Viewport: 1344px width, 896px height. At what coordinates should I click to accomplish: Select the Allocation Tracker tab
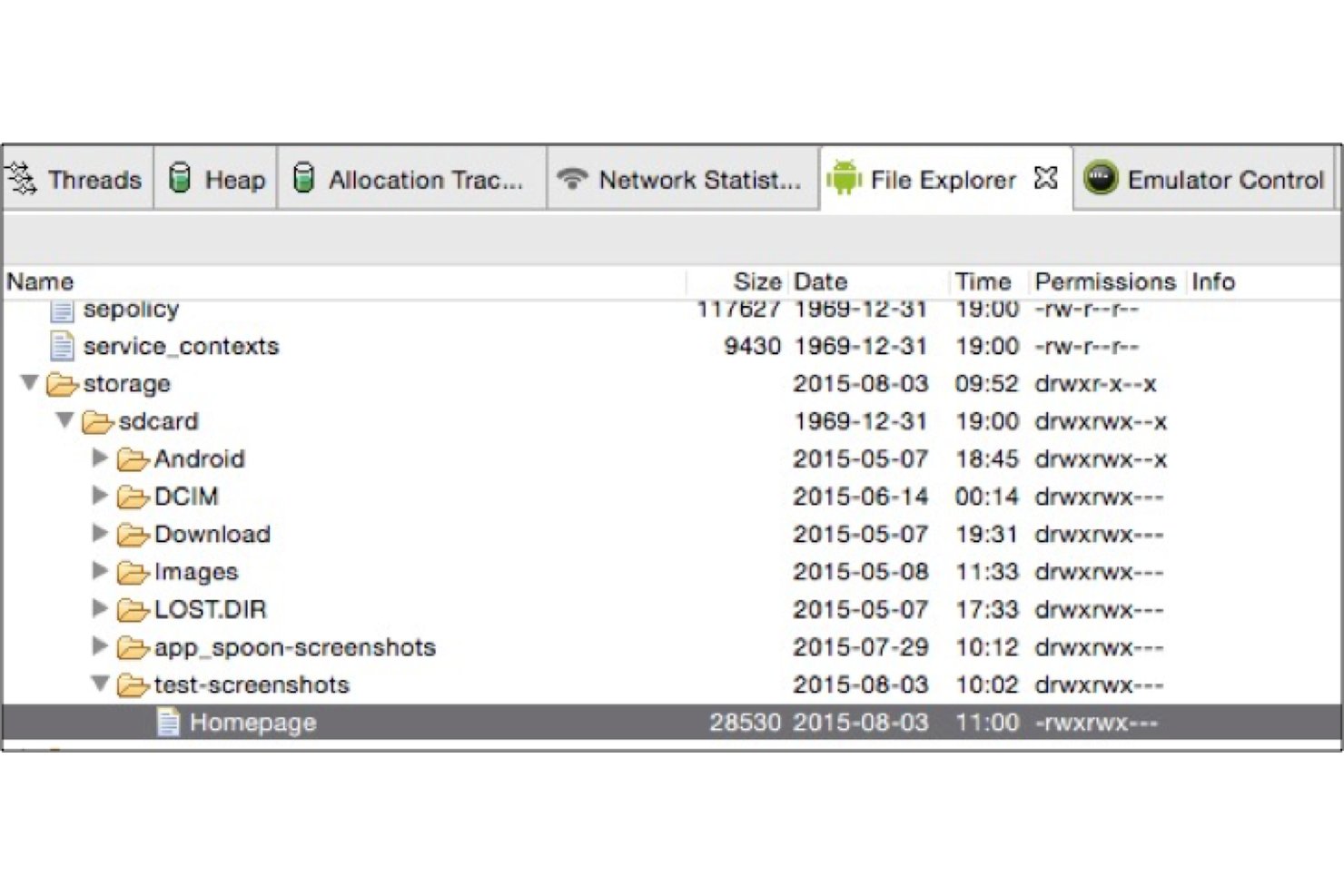[x=411, y=180]
